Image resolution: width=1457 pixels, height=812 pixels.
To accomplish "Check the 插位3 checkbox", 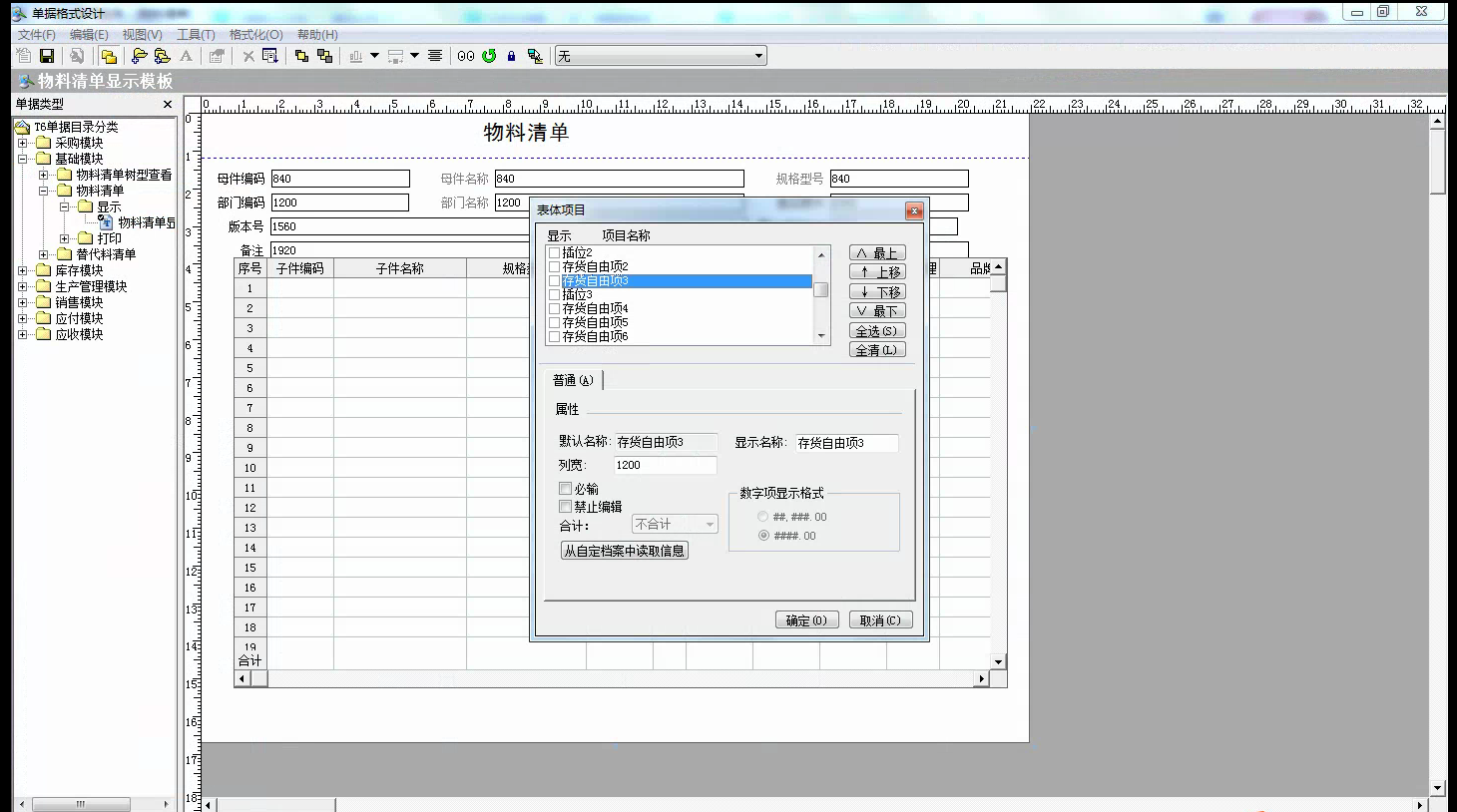I will coord(555,295).
